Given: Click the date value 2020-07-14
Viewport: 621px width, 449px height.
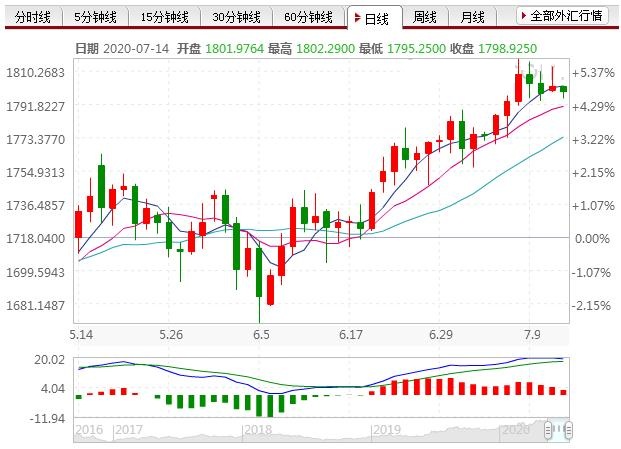Looking at the screenshot, I should (x=136, y=49).
